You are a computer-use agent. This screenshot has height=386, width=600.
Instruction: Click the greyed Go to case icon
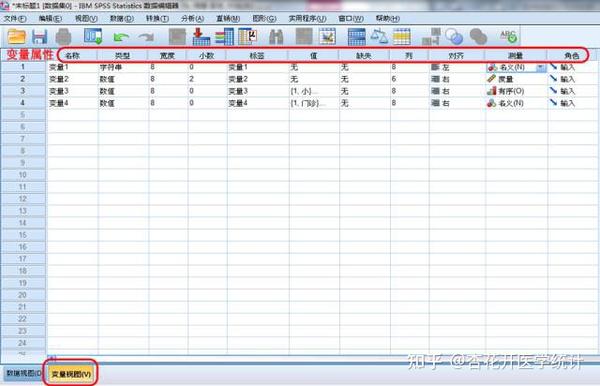[x=177, y=37]
